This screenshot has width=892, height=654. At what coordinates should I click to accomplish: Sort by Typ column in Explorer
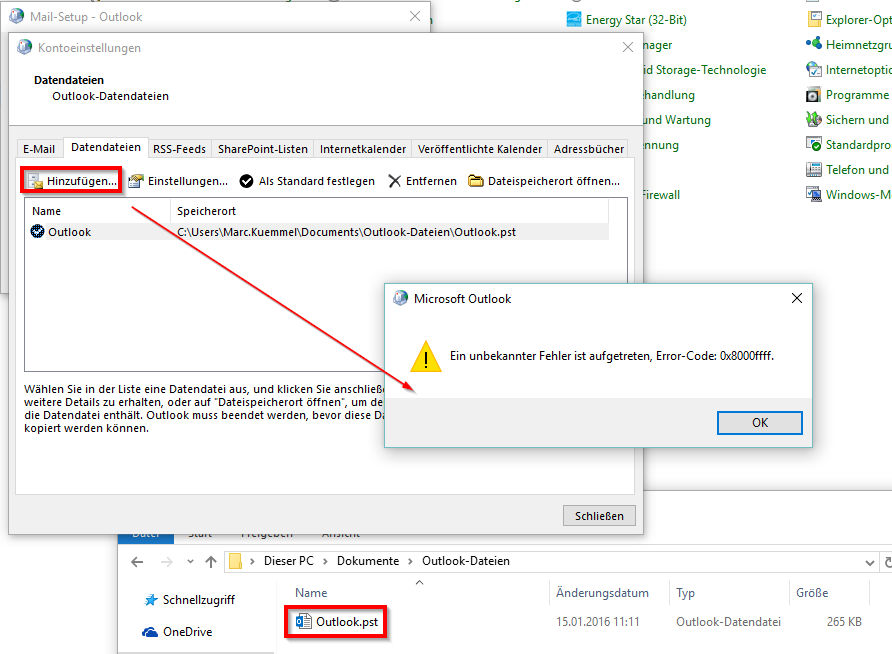point(685,593)
